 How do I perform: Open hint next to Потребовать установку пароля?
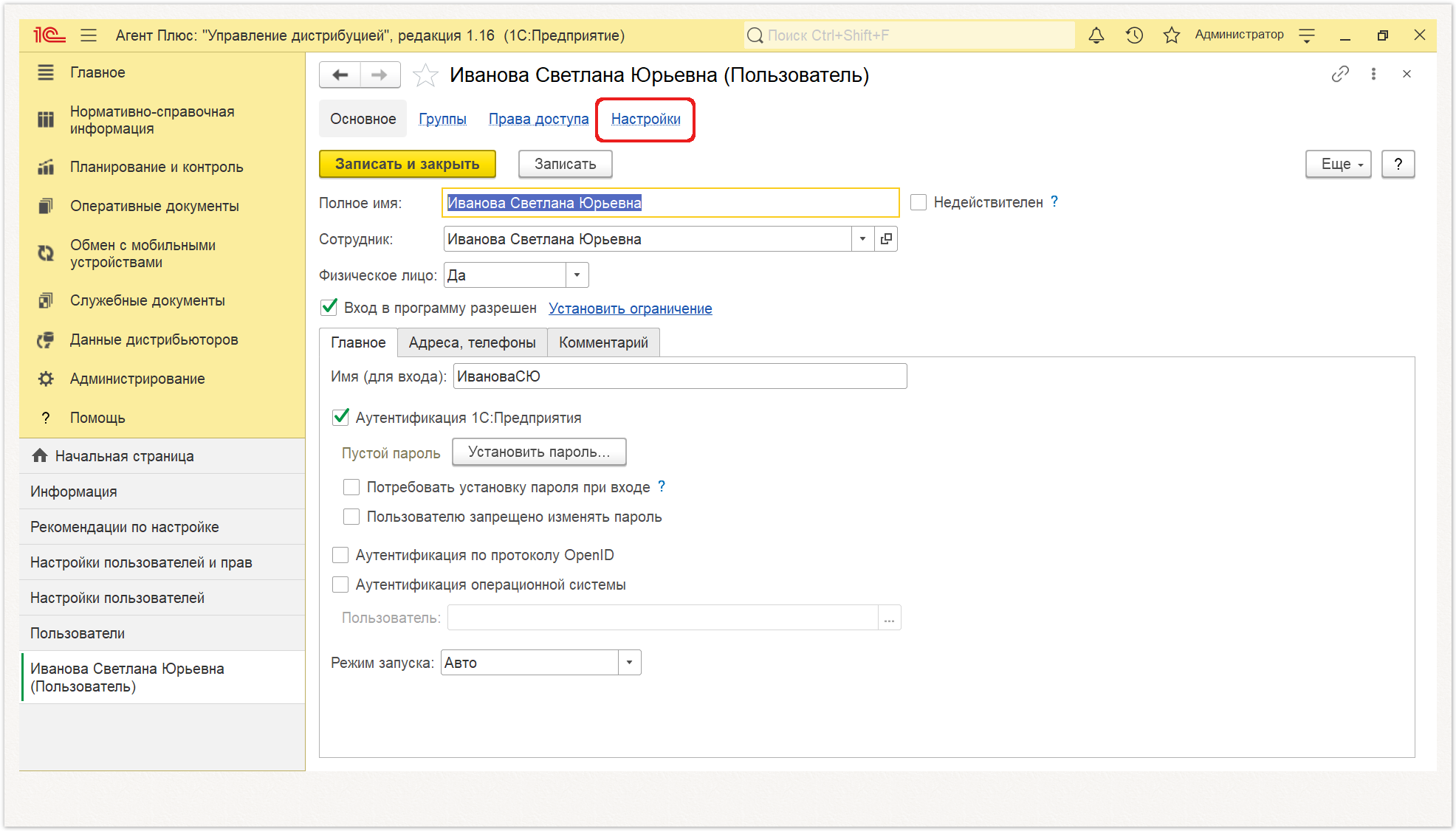point(662,486)
